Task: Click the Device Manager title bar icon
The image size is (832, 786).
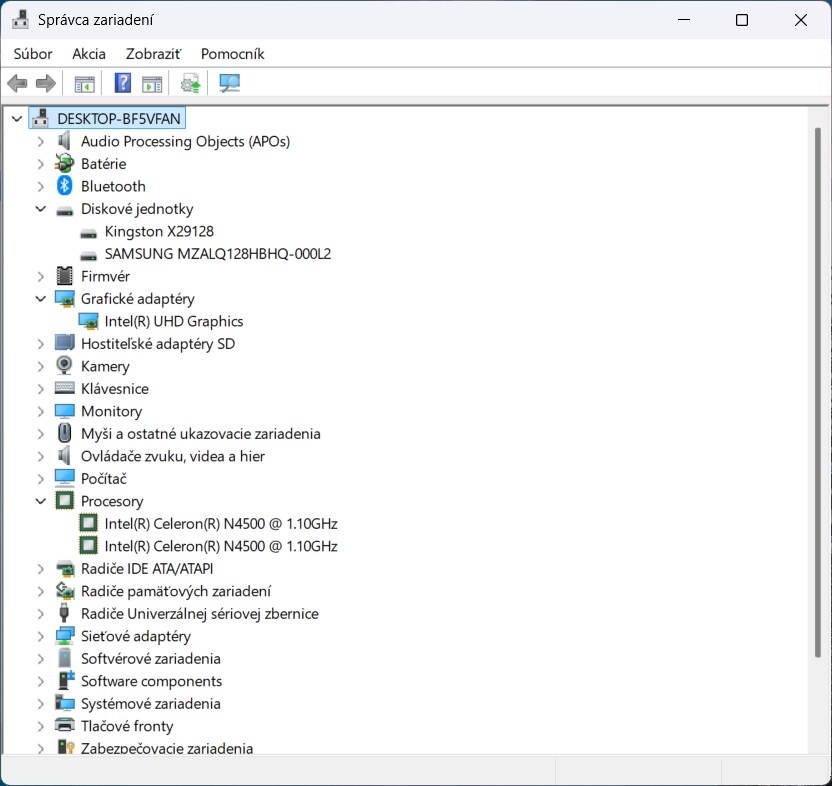Action: 20,20
